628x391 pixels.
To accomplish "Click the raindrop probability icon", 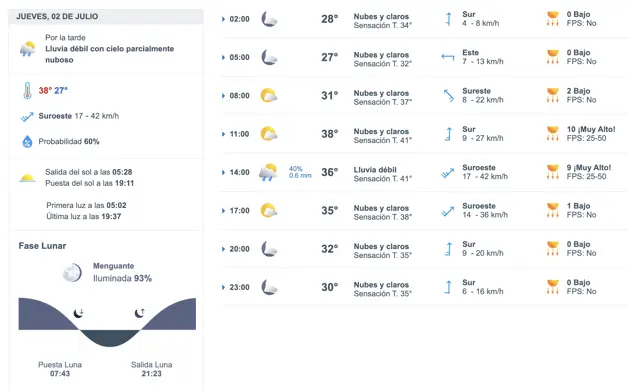I will [x=27, y=141].
